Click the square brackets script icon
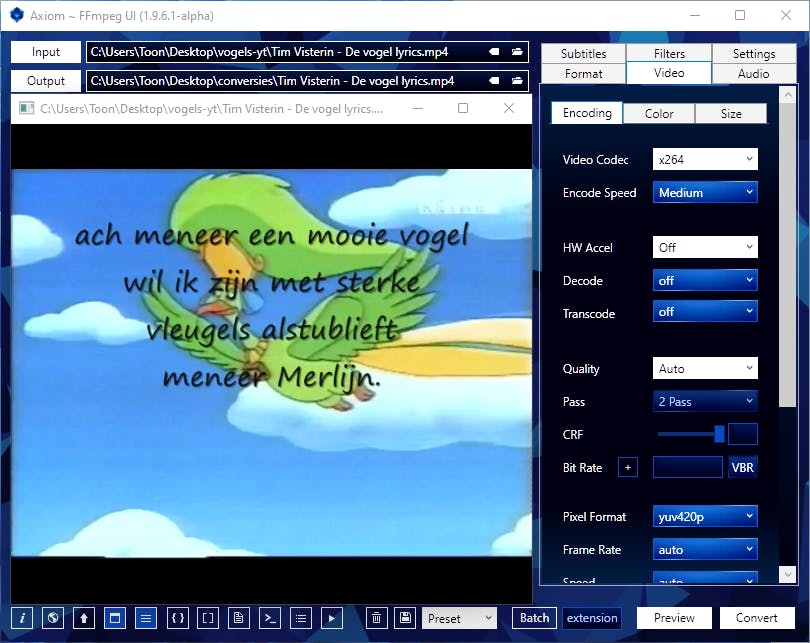810x643 pixels. [208, 618]
